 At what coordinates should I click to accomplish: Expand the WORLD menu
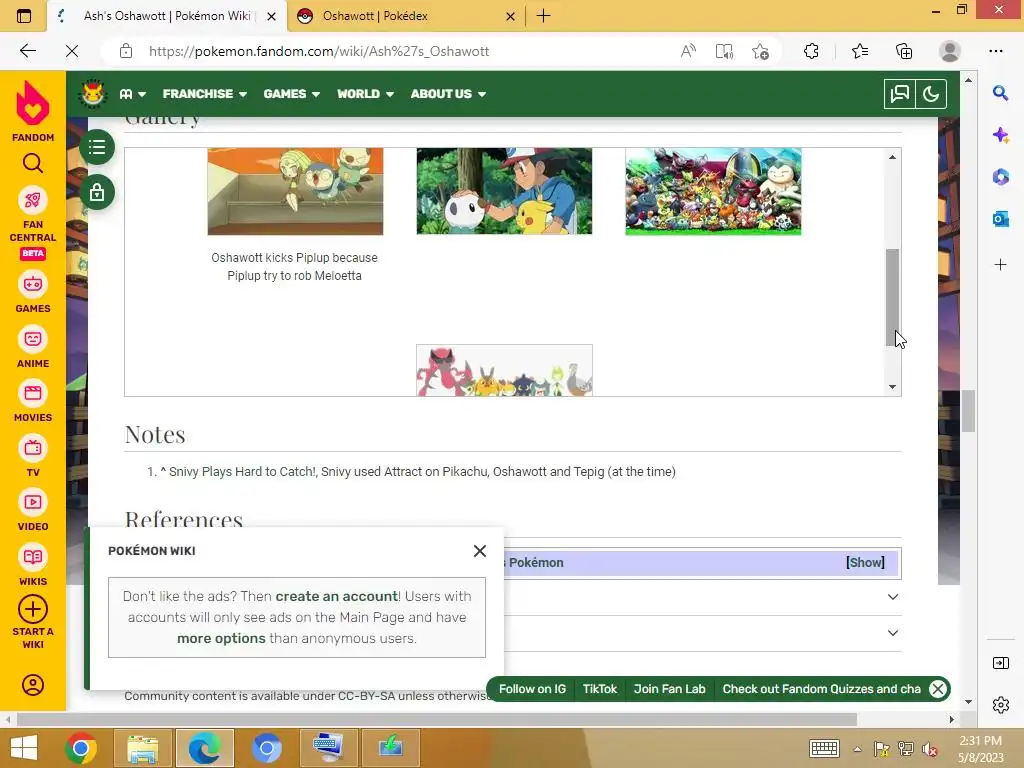(366, 94)
